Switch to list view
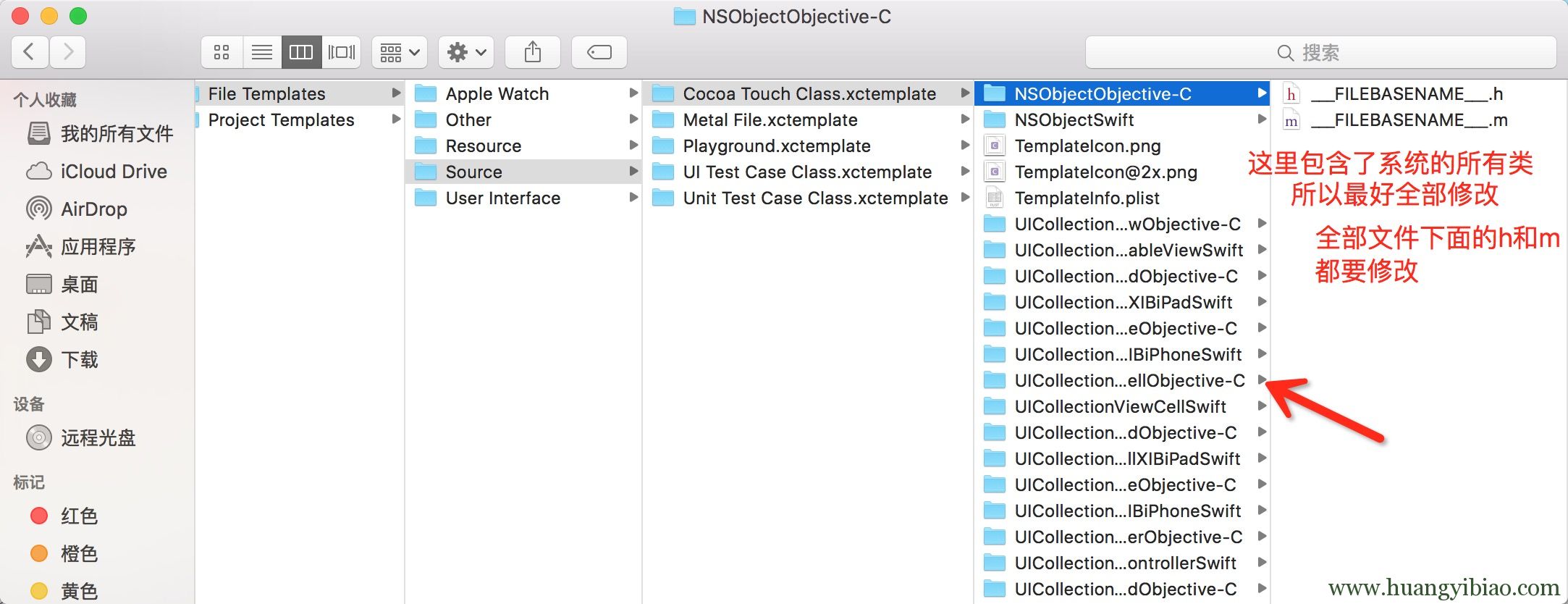The height and width of the screenshot is (604, 1568). pos(262,52)
